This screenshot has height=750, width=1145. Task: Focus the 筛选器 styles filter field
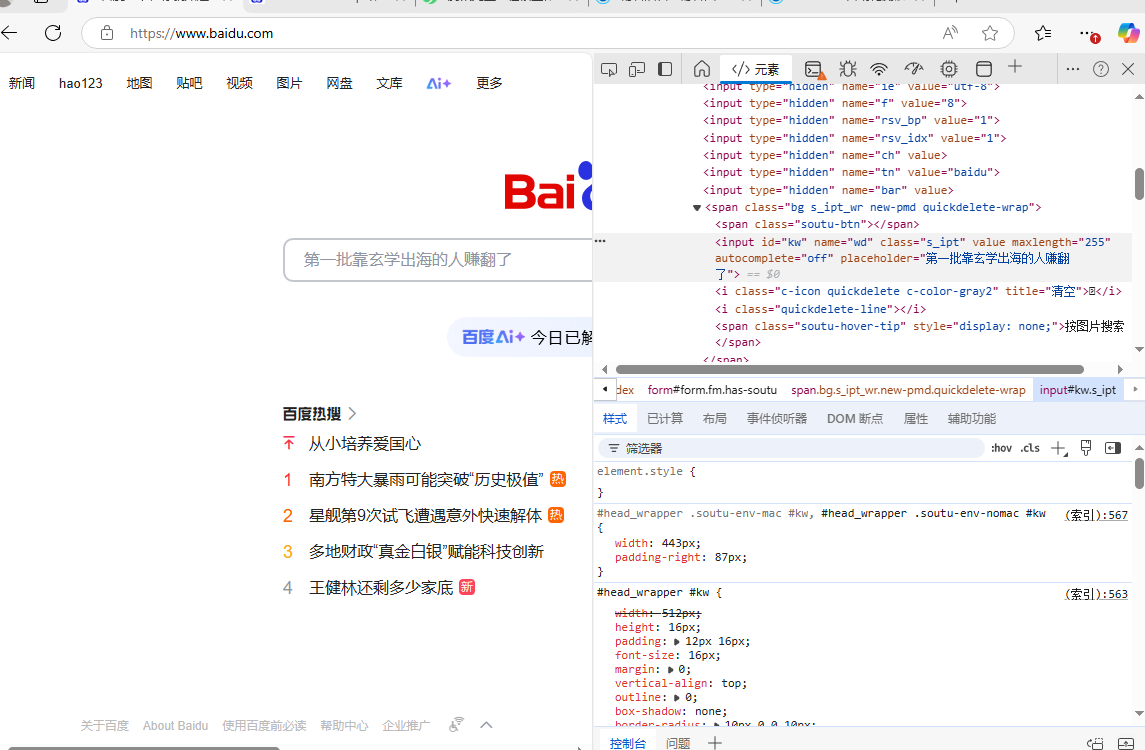[x=791, y=448]
